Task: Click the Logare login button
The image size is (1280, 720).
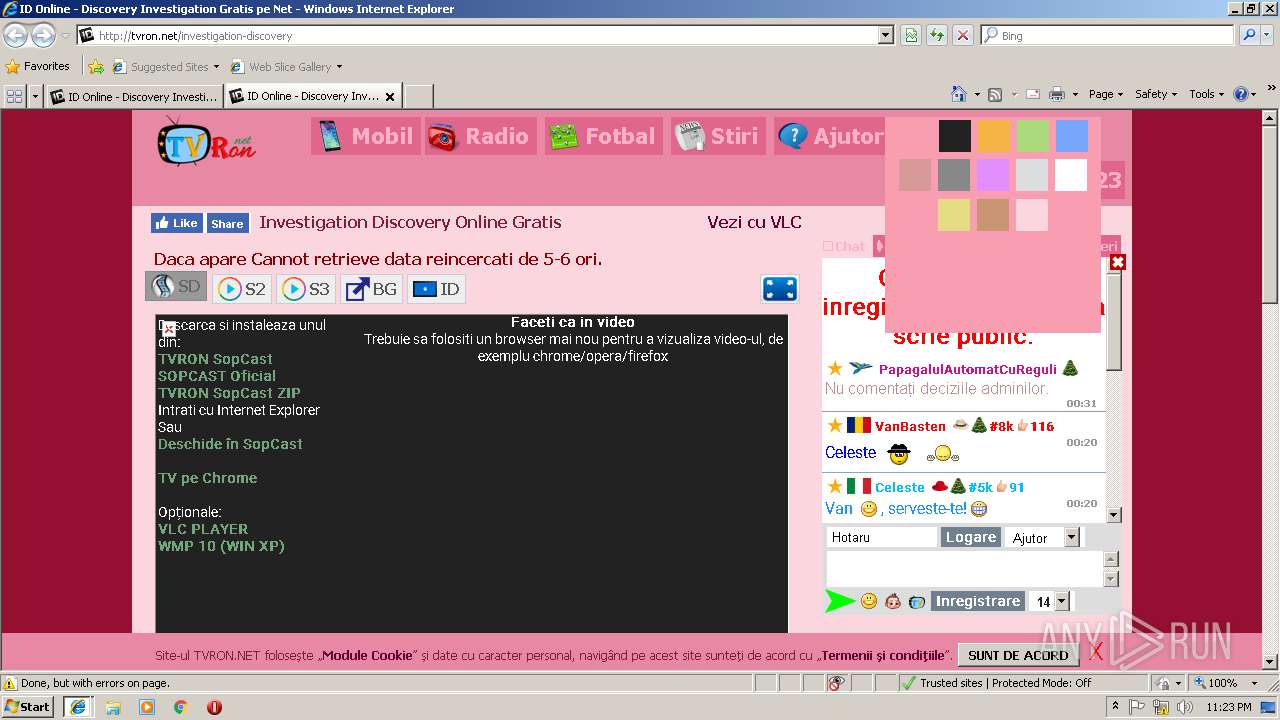Action: (970, 537)
